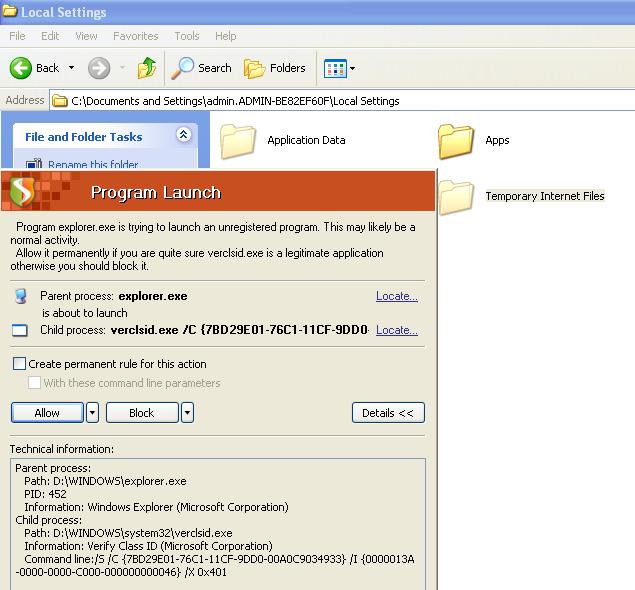
Task: Open the Forward history dropdown arrow
Action: coord(122,68)
